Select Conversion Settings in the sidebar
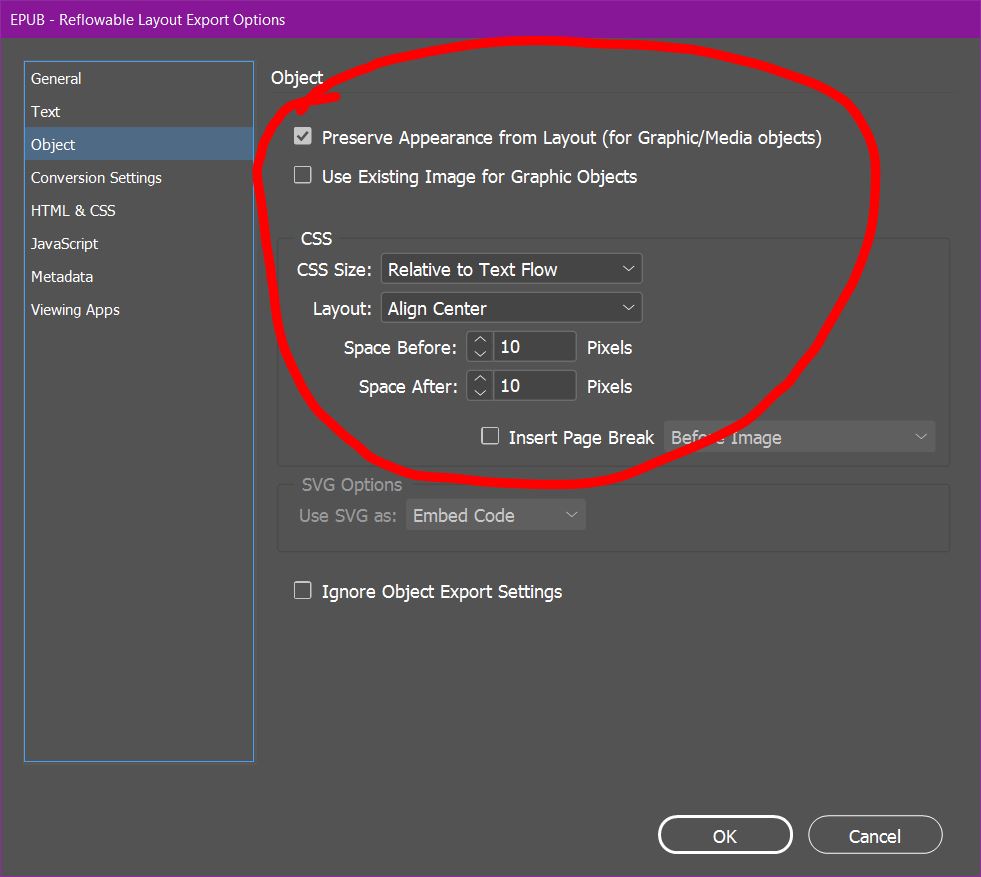Screen dimensions: 981x877 (x=96, y=178)
